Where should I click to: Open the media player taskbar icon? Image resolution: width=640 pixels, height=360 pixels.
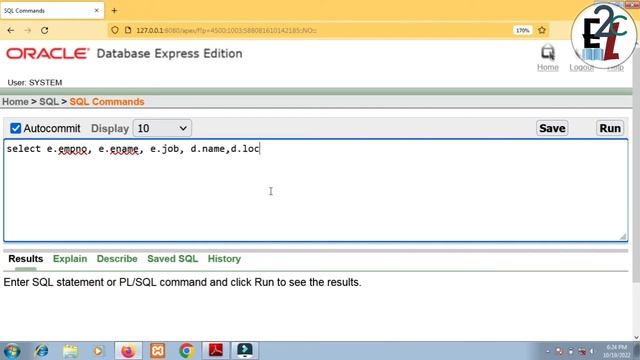98,351
